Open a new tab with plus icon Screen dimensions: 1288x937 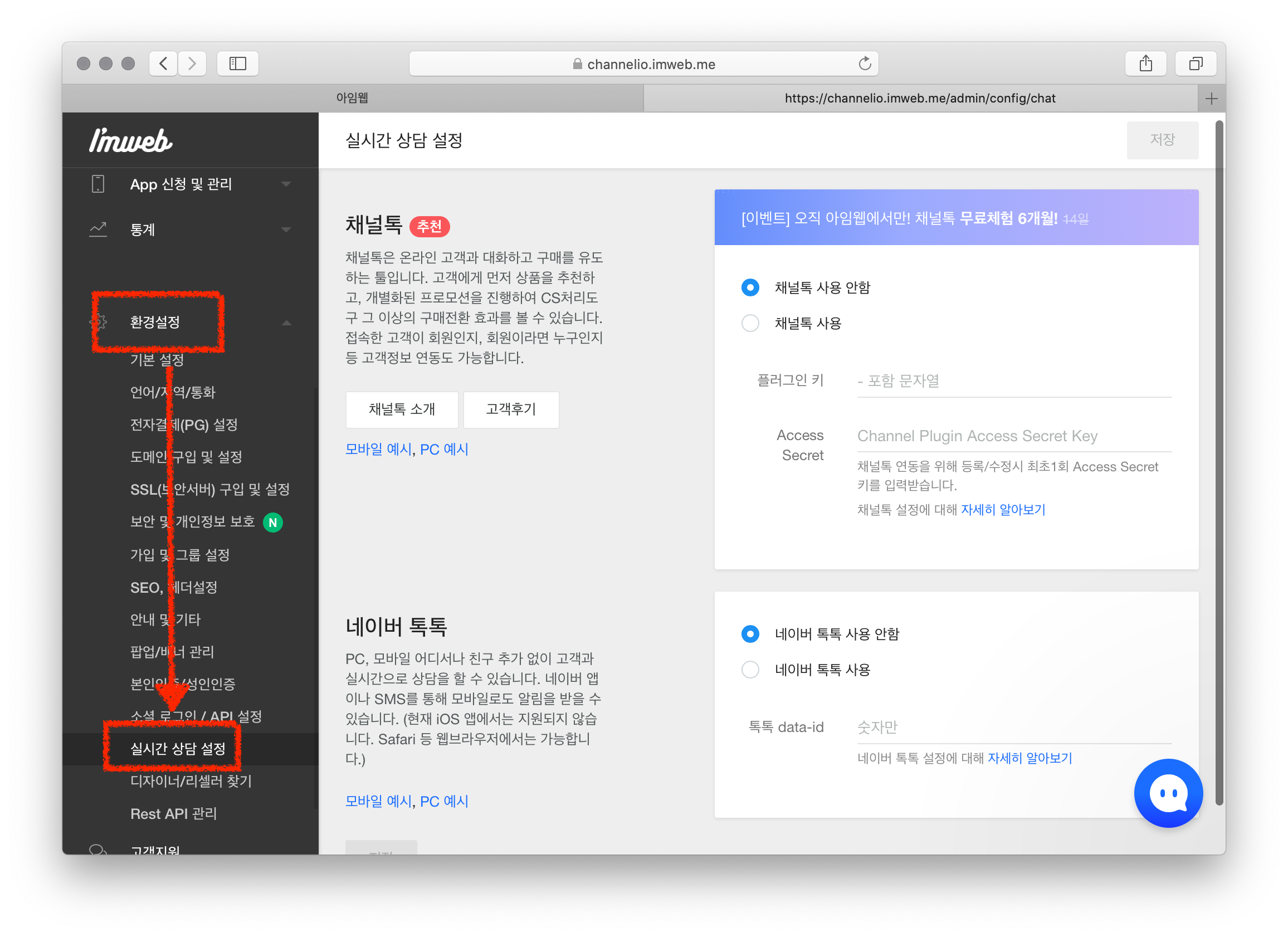[1211, 99]
